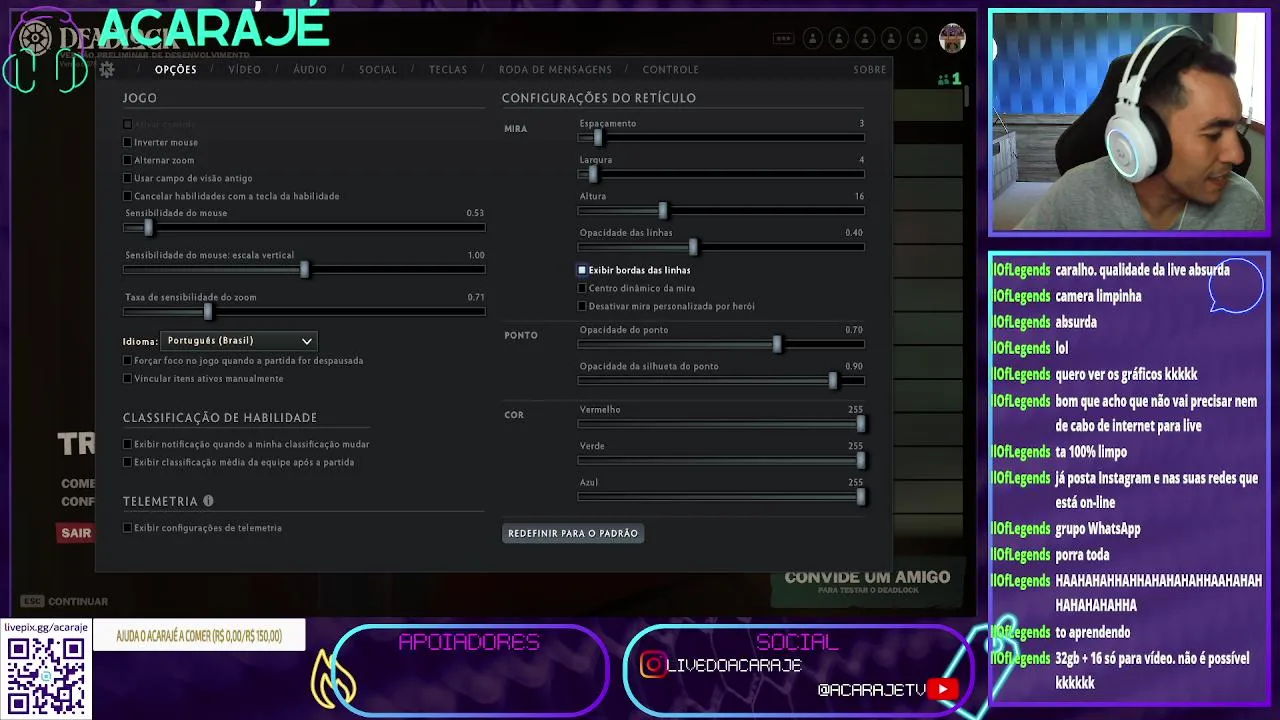Click the livepix QR code
Viewport: 1280px width, 720px height.
pos(46,677)
